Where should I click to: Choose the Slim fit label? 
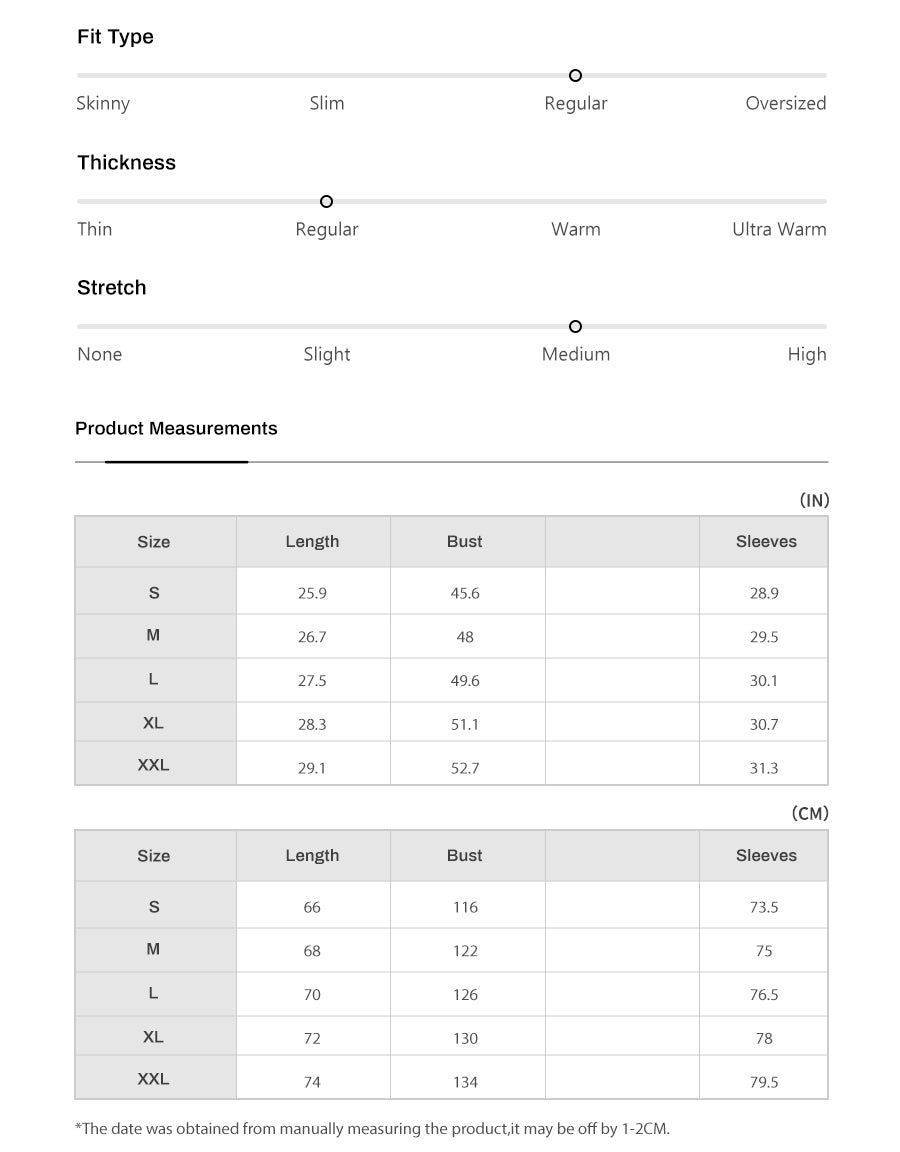tap(327, 103)
